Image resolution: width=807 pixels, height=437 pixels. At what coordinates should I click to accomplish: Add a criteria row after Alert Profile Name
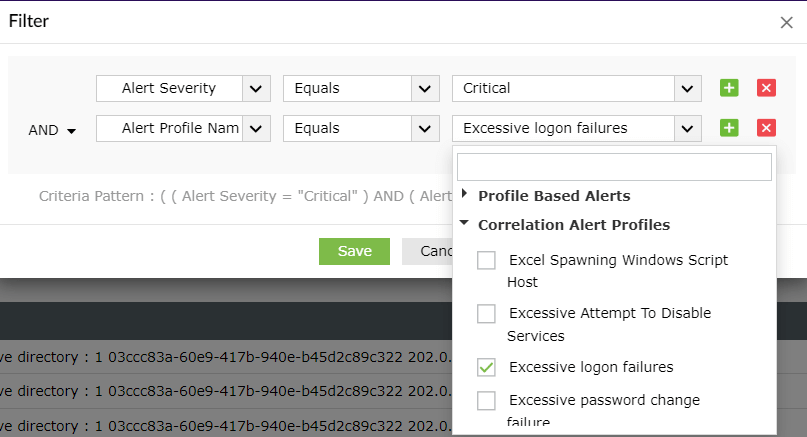click(x=729, y=128)
